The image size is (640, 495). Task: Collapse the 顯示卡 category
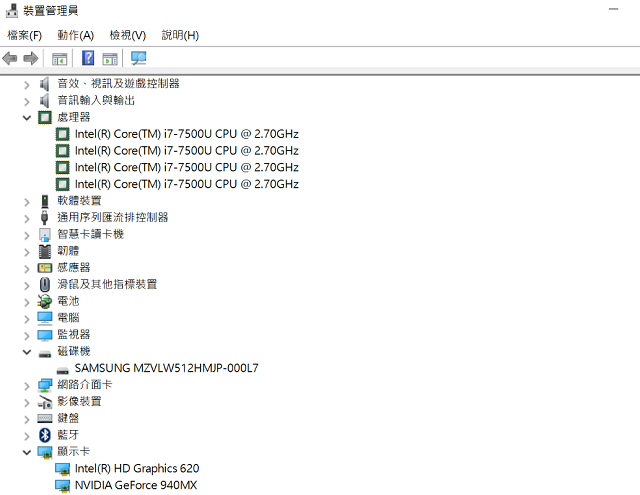[x=27, y=452]
